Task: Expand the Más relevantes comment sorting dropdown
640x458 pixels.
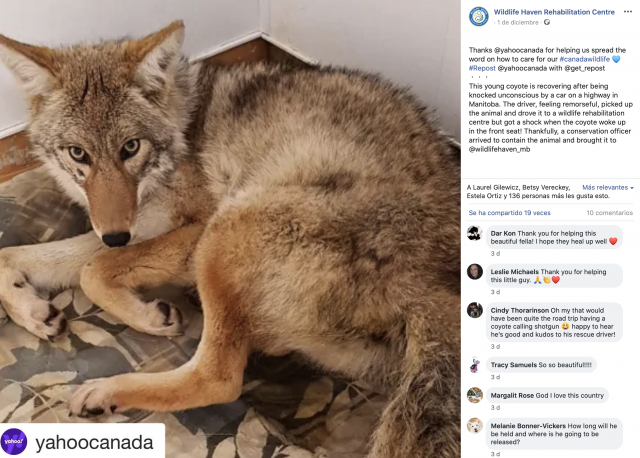Action: (x=608, y=187)
